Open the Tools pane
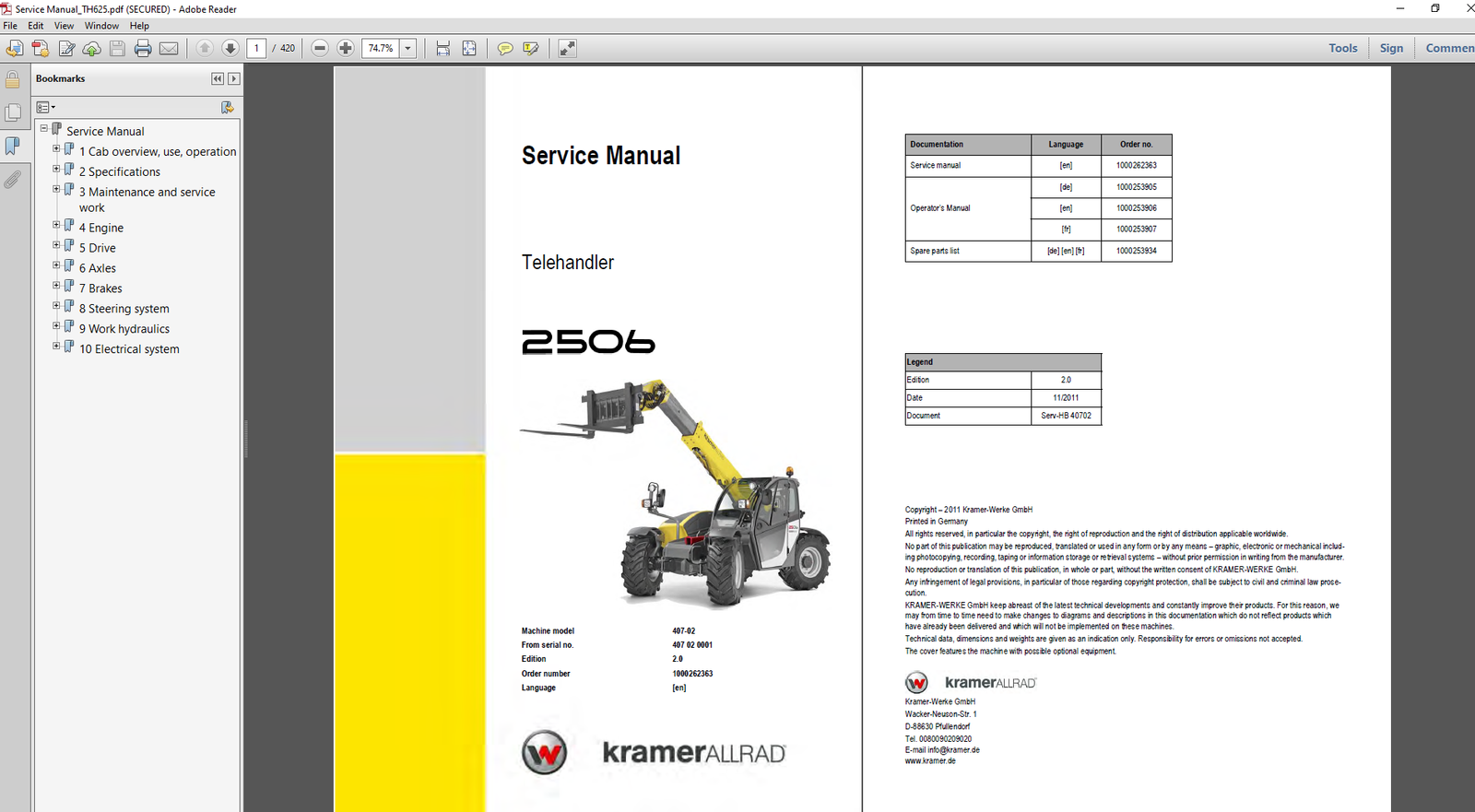This screenshot has width=1475, height=812. pos(1342,48)
